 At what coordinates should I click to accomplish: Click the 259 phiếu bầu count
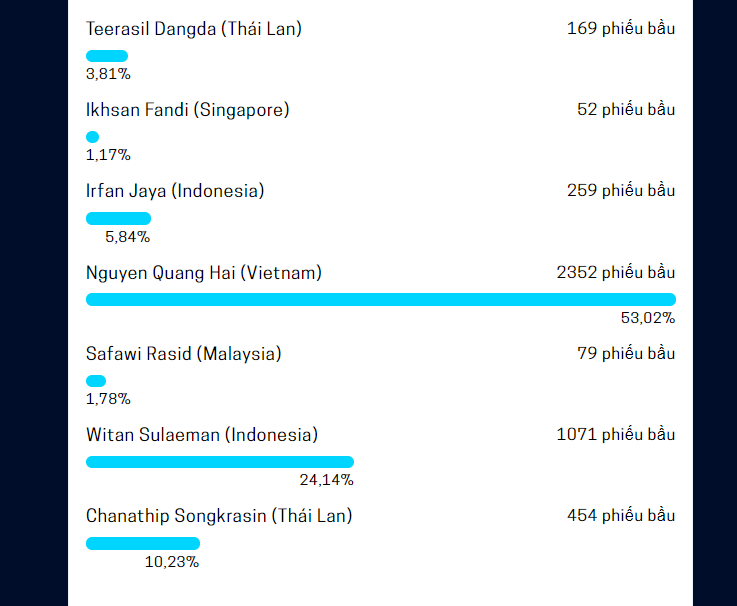point(621,190)
